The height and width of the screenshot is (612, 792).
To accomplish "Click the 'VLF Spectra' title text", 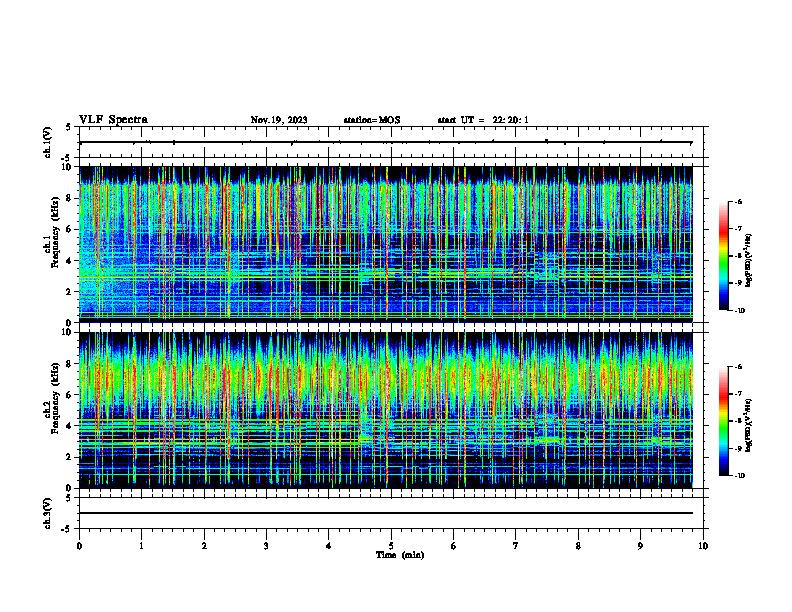I will 113,120.
